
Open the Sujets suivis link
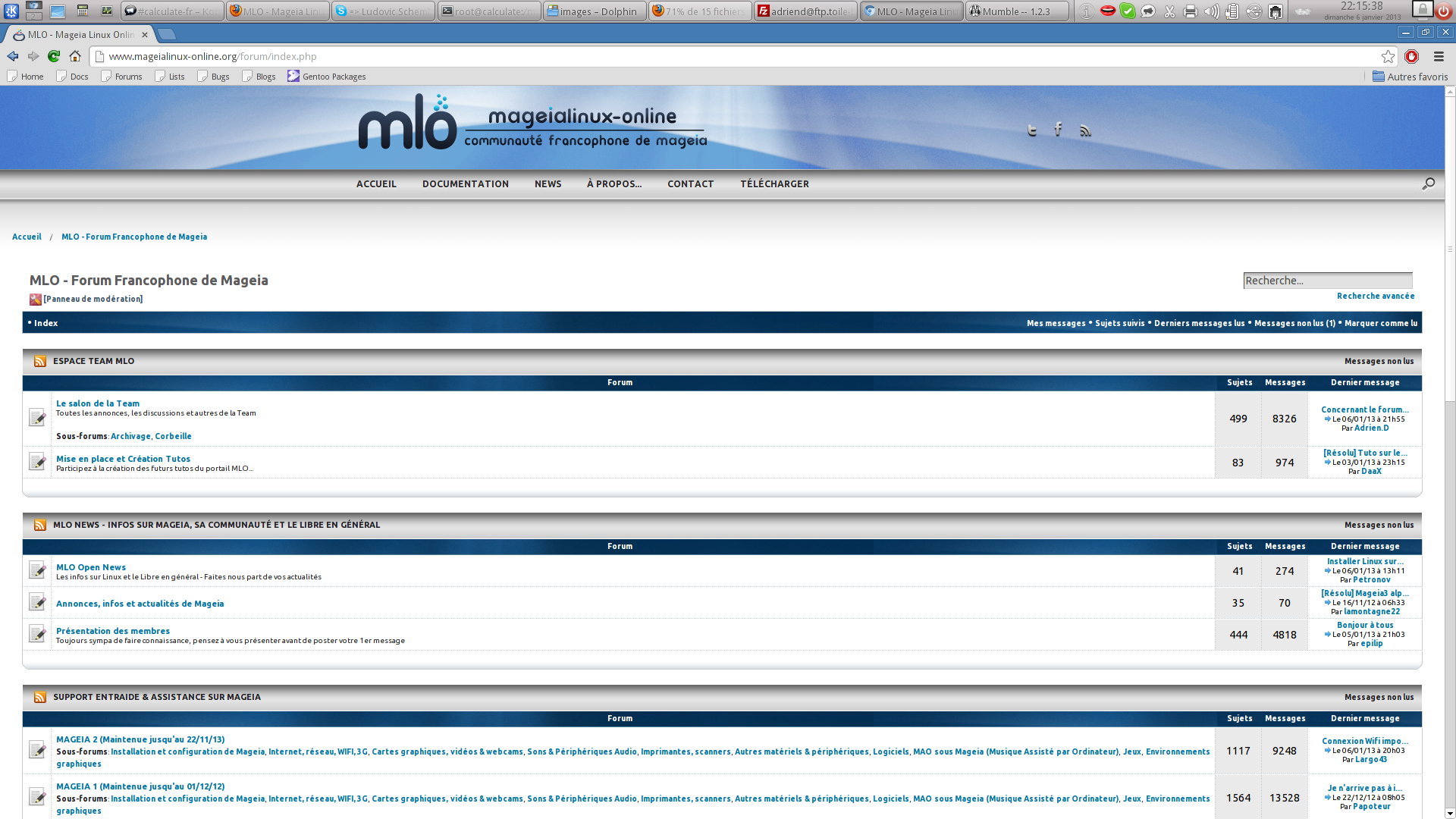[1120, 323]
